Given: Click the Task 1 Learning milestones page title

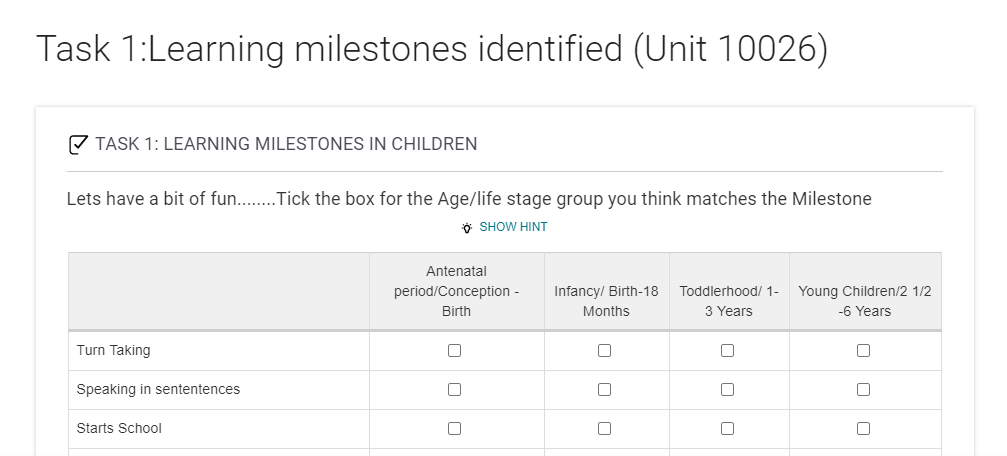Looking at the screenshot, I should [x=432, y=49].
